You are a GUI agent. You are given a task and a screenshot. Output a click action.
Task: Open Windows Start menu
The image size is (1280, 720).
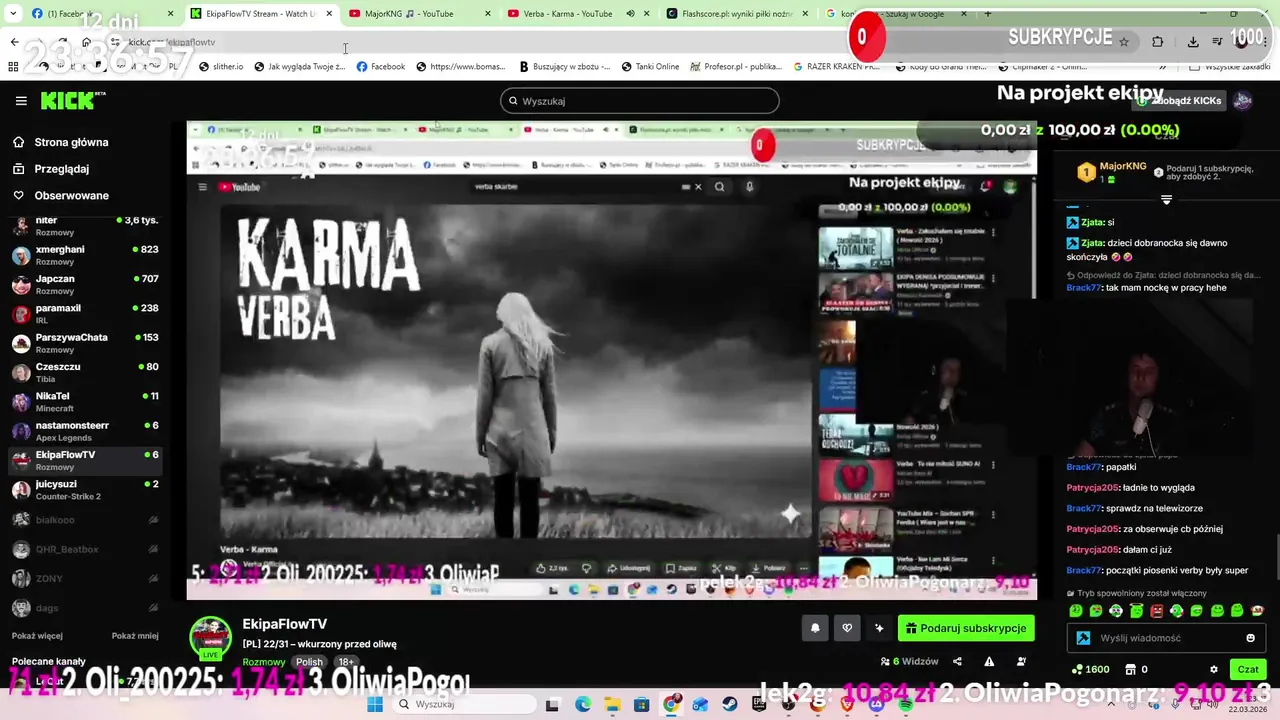pos(375,704)
